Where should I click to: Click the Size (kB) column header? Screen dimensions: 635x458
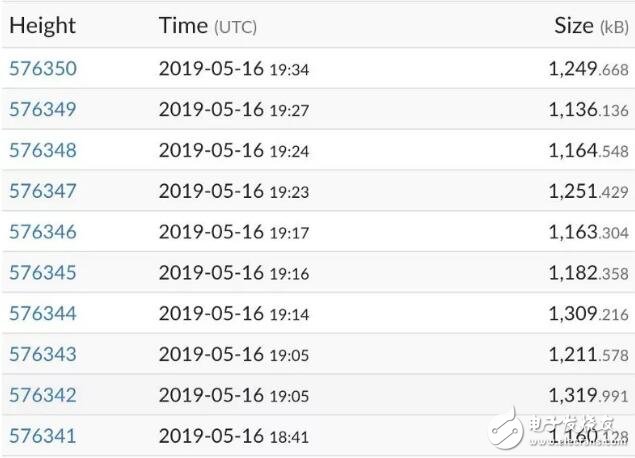coord(591,26)
